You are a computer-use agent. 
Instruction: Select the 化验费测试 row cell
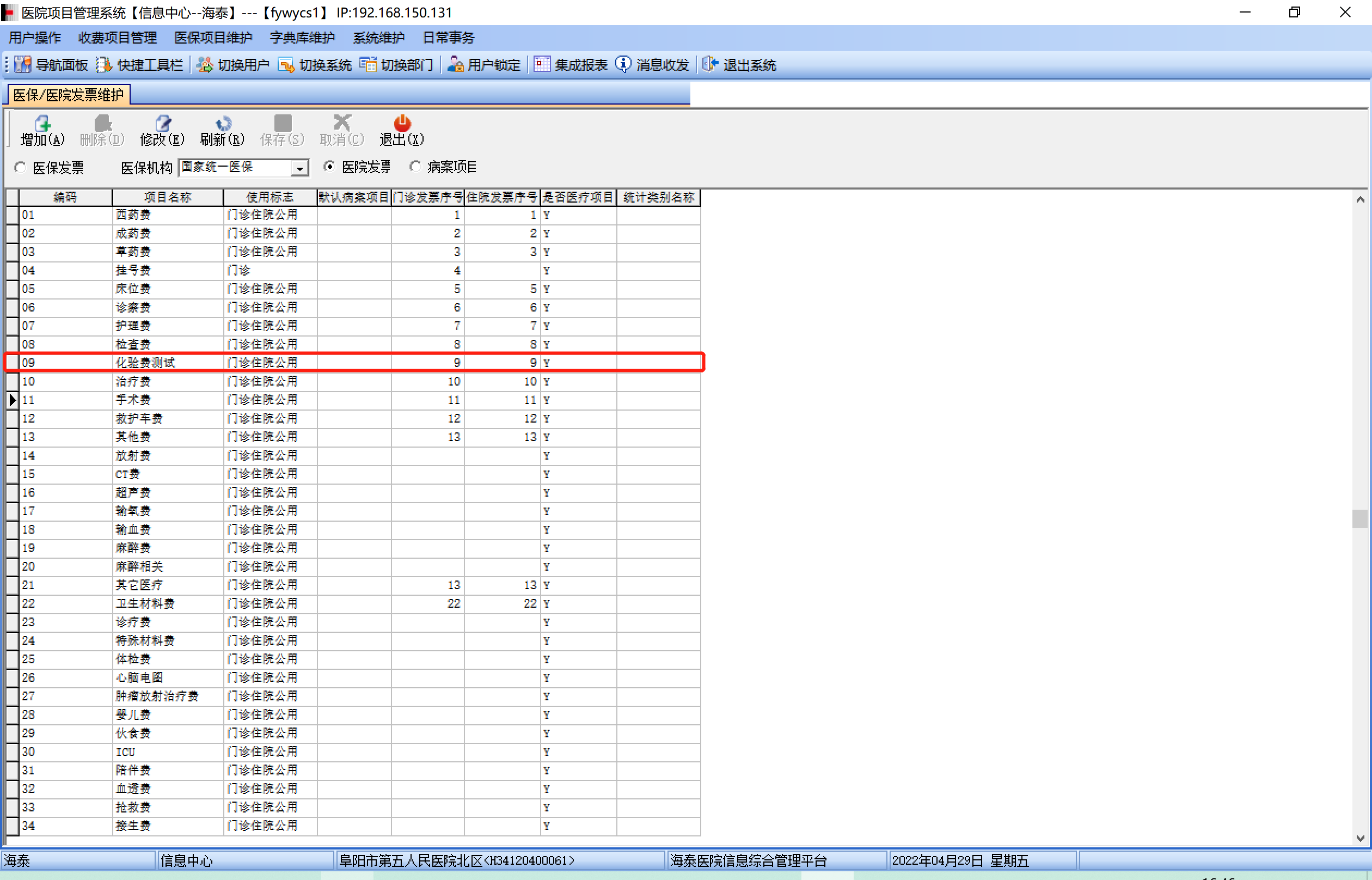click(145, 363)
